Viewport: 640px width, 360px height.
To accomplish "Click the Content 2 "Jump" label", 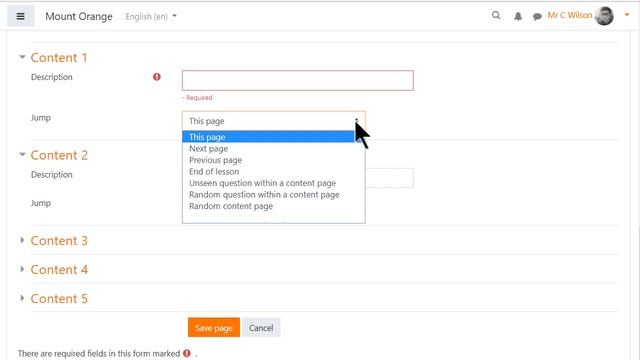I will [41, 203].
